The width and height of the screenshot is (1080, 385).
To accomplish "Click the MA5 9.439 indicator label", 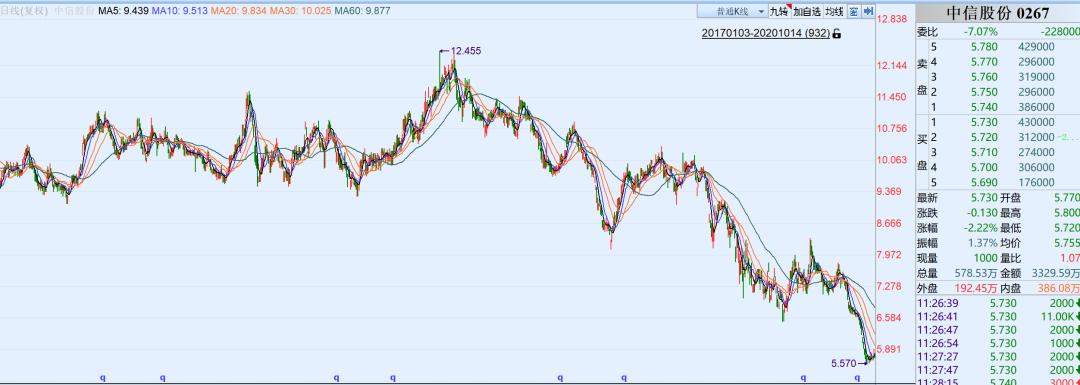I will click(x=123, y=11).
